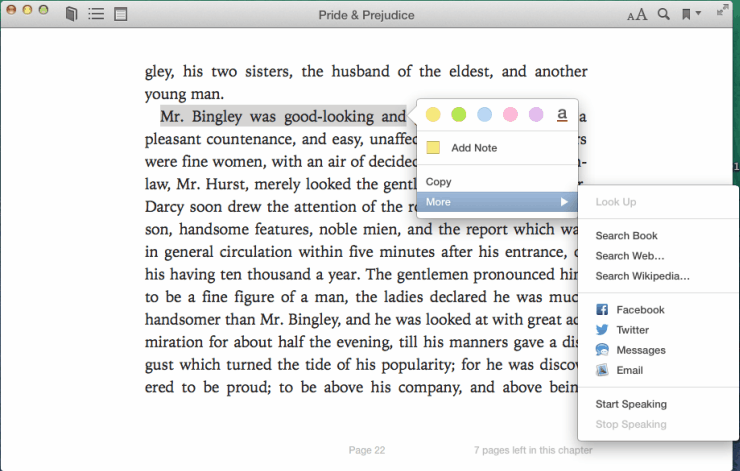The image size is (740, 471).
Task: Share the selection via Messages
Action: coord(641,350)
